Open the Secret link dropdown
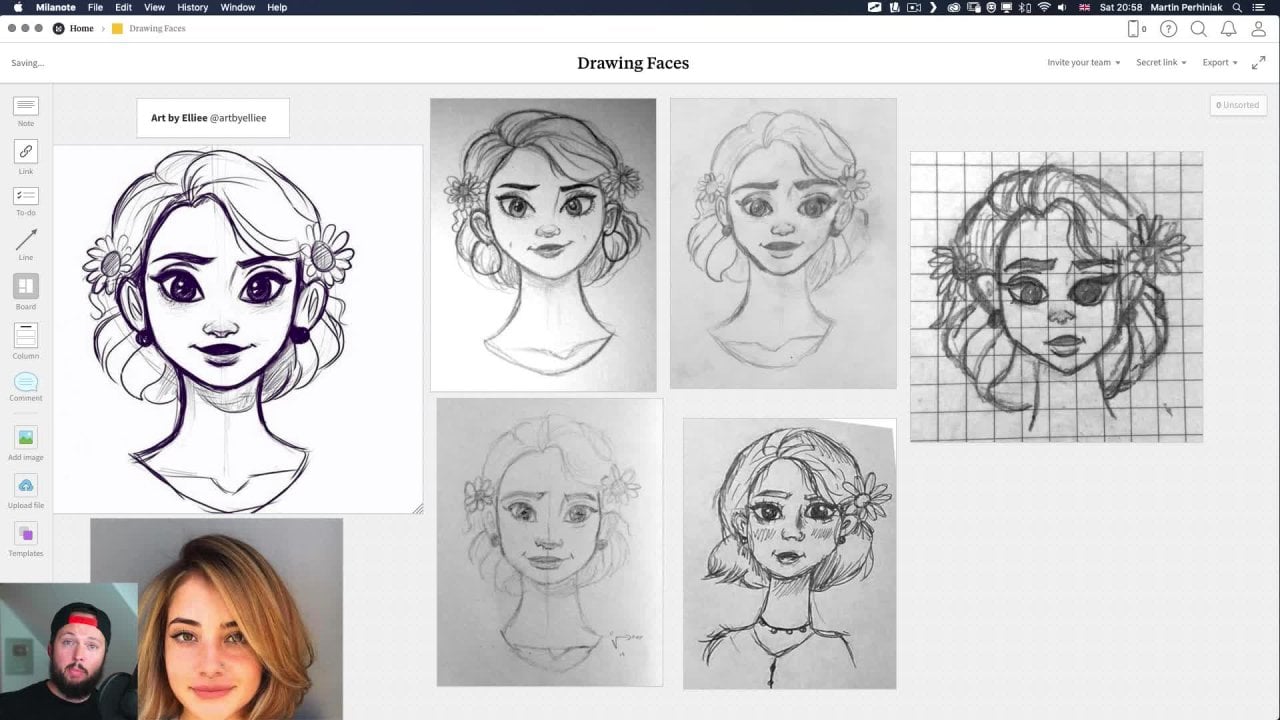This screenshot has width=1280, height=720. pos(1161,62)
